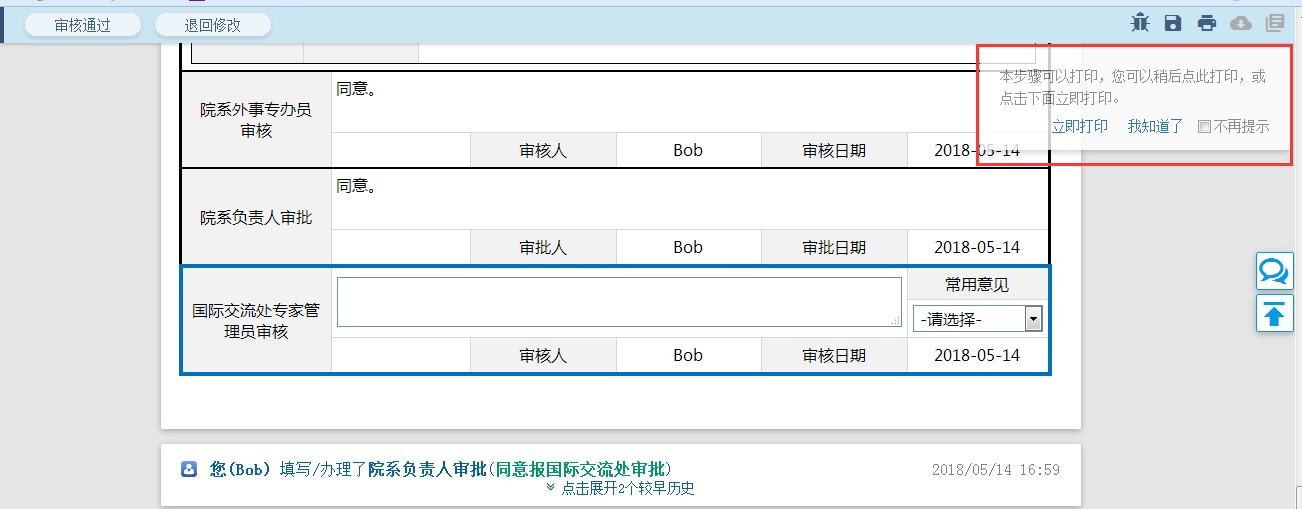Click the 国际交流处专家管理员审核 opinion text box
This screenshot has height=509, width=1302.
click(x=618, y=301)
